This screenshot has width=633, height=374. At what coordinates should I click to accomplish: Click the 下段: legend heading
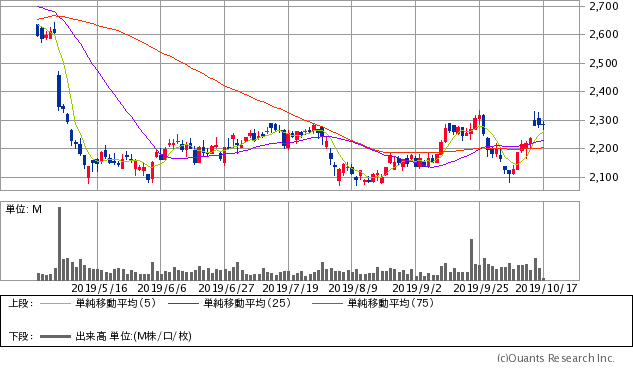coord(21,336)
